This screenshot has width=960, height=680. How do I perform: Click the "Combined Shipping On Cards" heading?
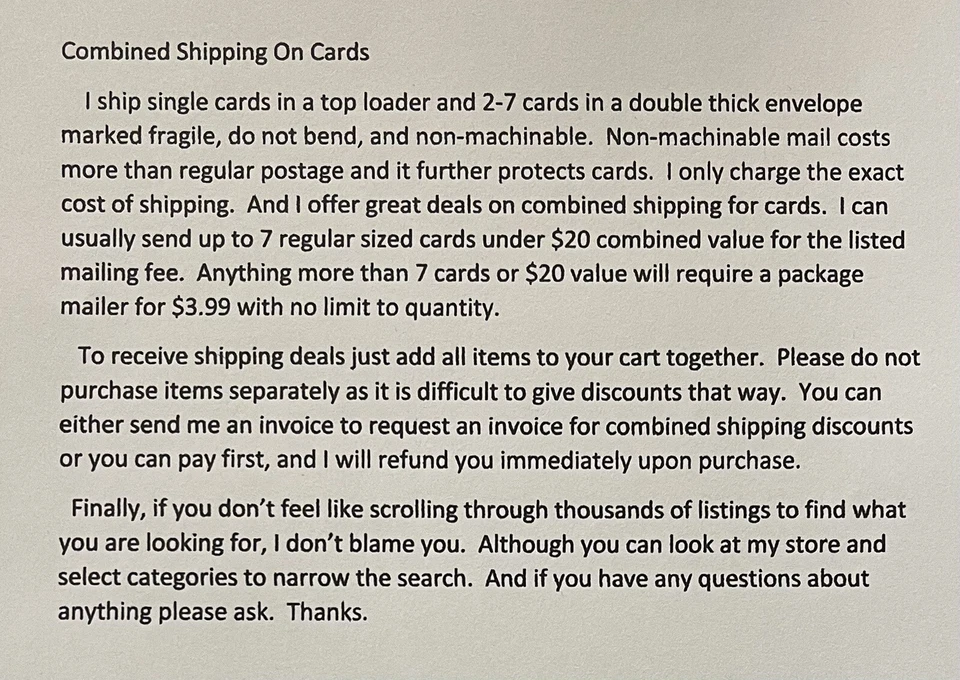click(214, 52)
